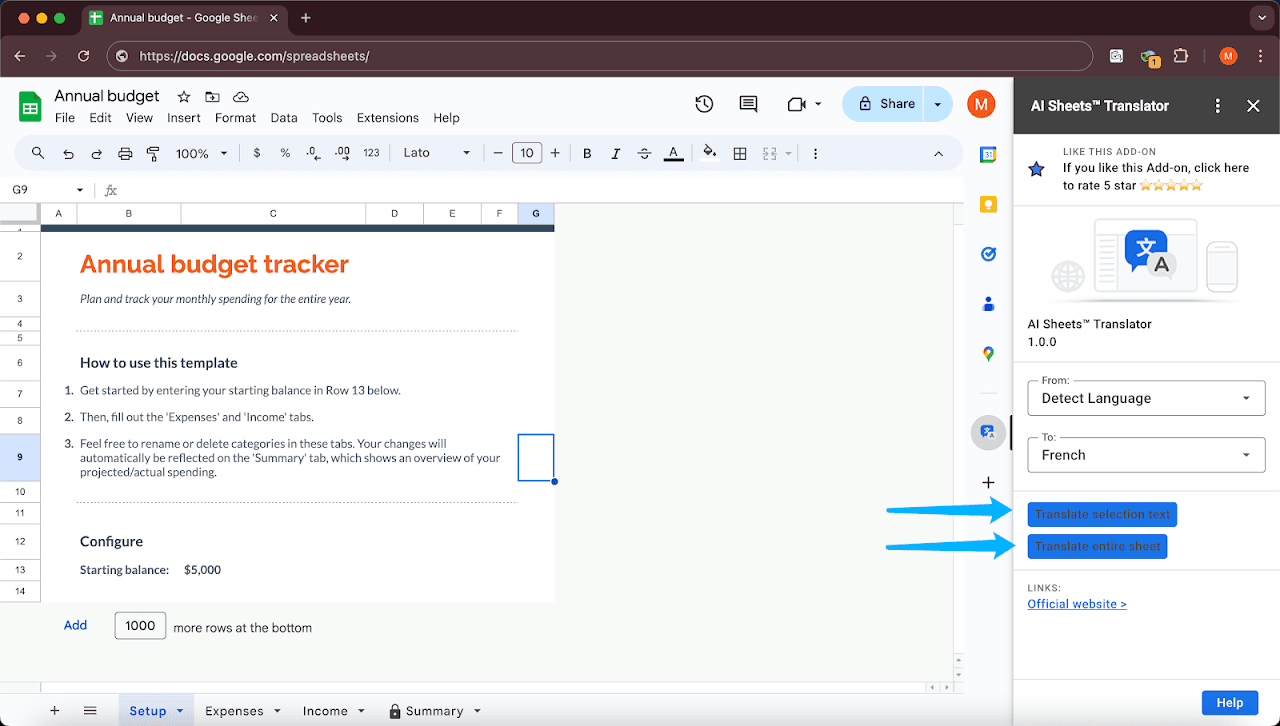
Task: Open Google Keep in the side panel
Action: click(988, 204)
